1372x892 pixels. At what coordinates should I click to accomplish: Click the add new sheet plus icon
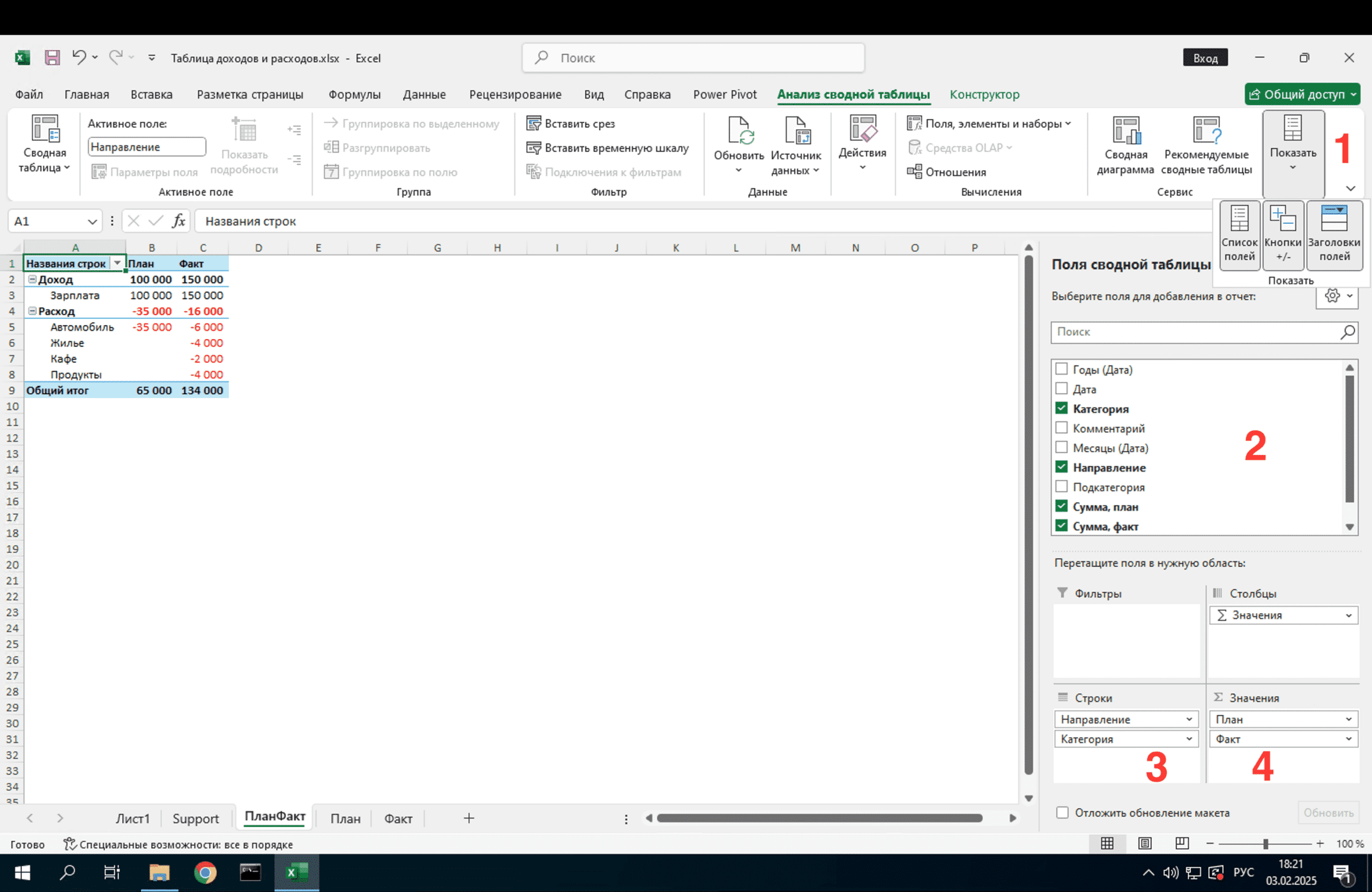pos(468,818)
